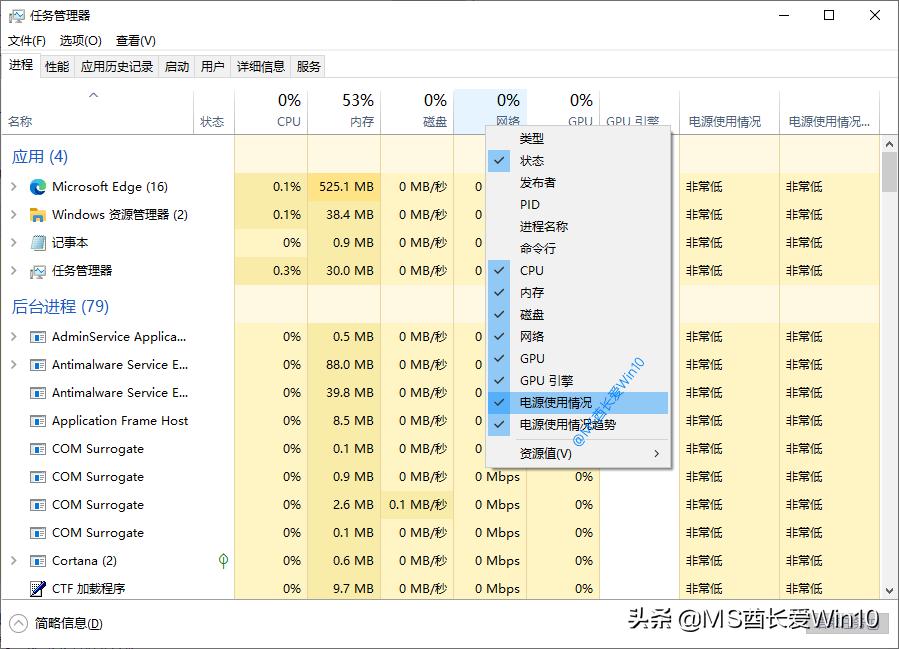Image resolution: width=899 pixels, height=649 pixels.
Task: Expand the Microsoft Edge process group
Action: pos(13,186)
